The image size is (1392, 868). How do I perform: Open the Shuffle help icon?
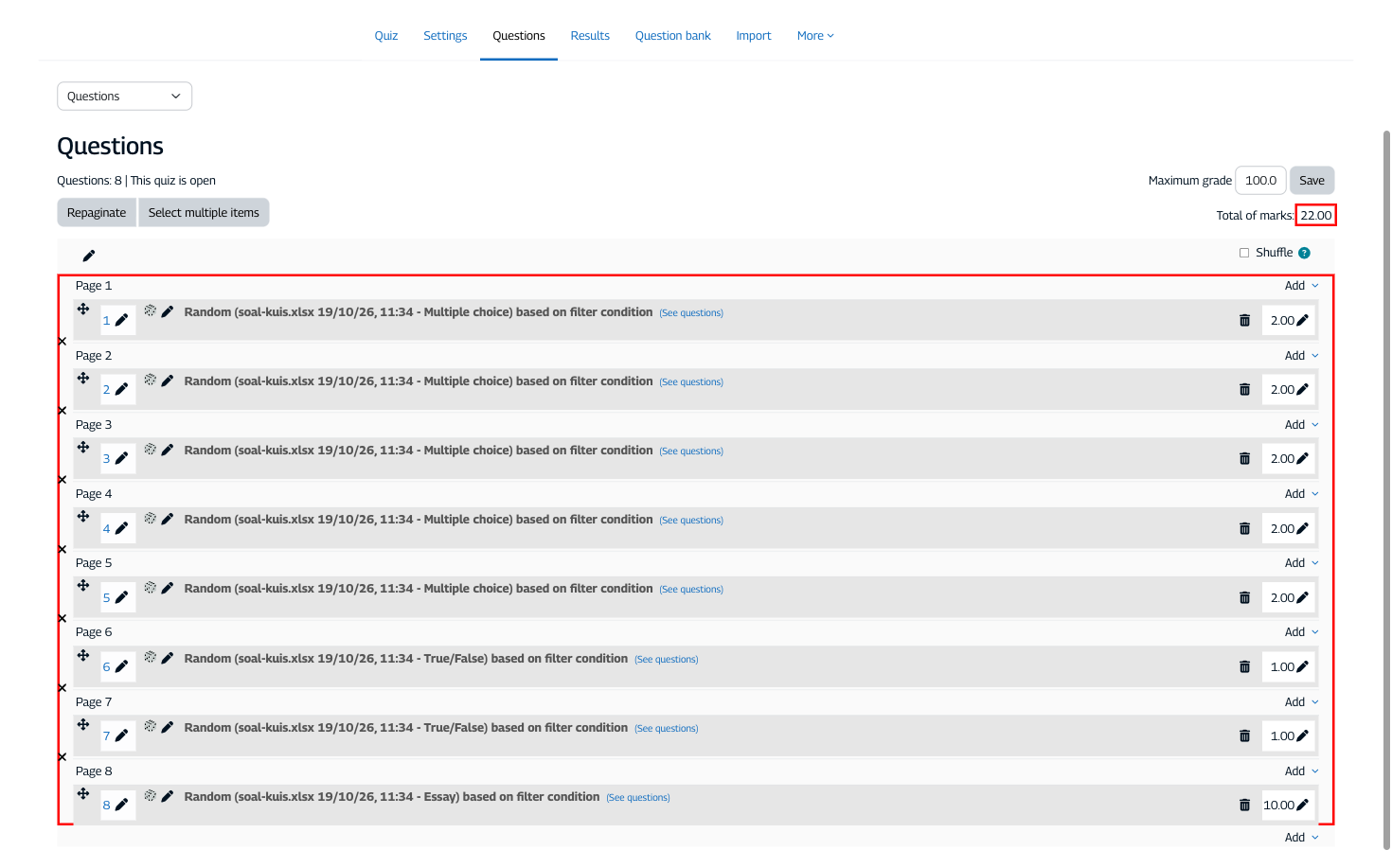point(1304,253)
